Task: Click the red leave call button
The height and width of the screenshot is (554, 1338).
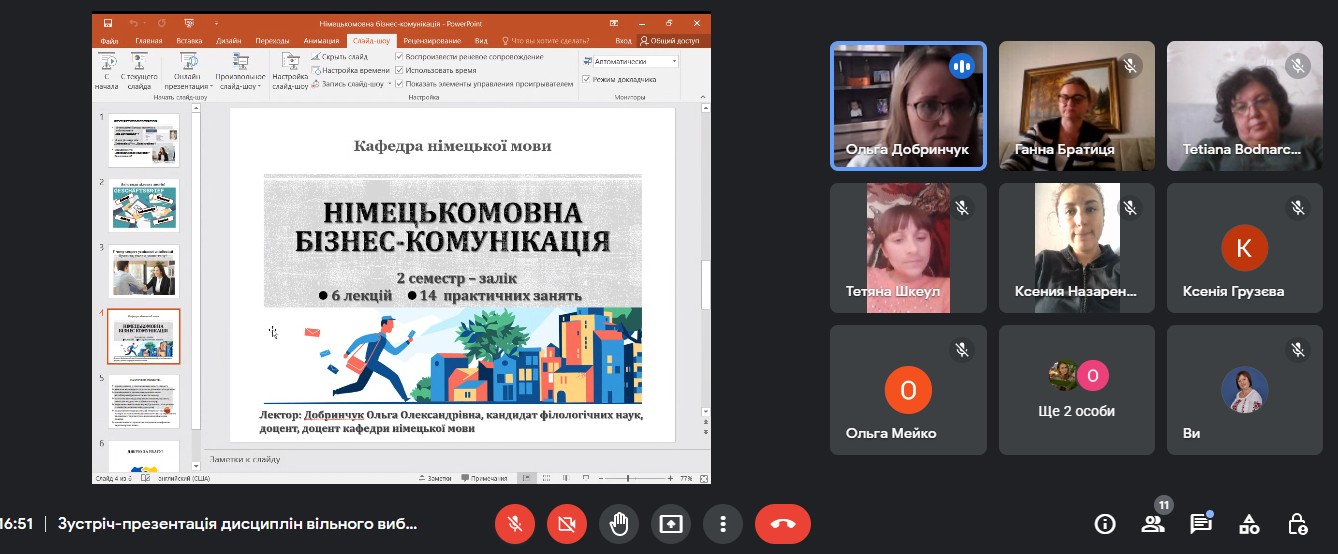Action: point(782,523)
